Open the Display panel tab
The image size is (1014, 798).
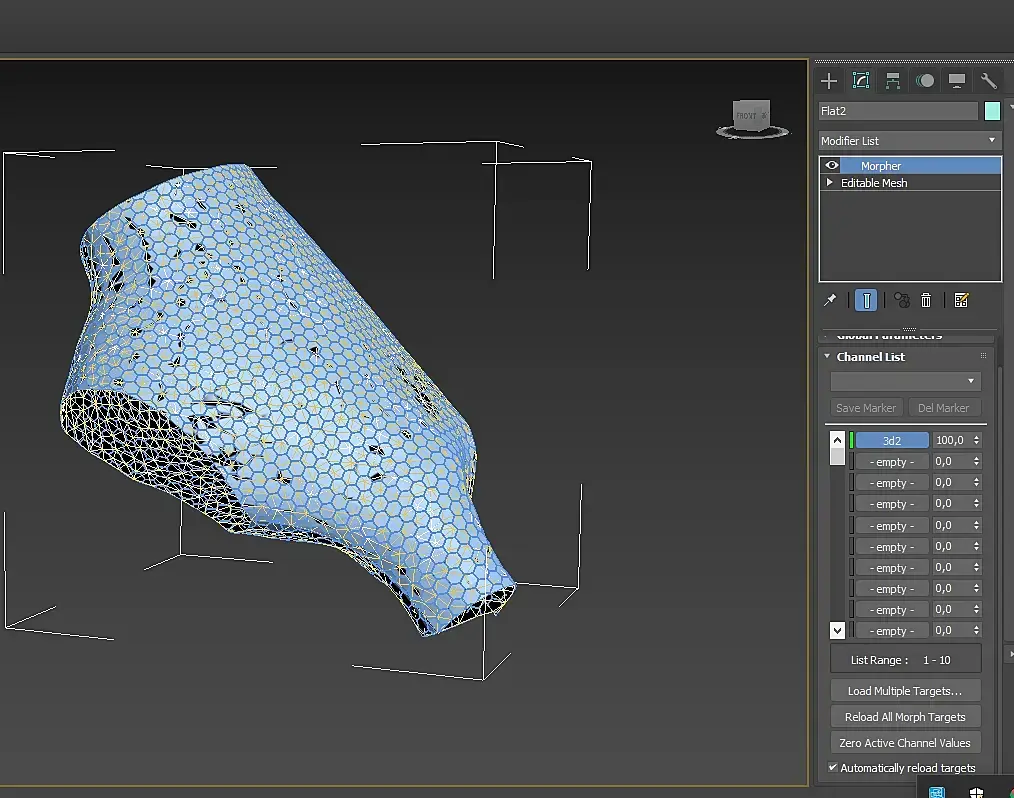[x=957, y=81]
